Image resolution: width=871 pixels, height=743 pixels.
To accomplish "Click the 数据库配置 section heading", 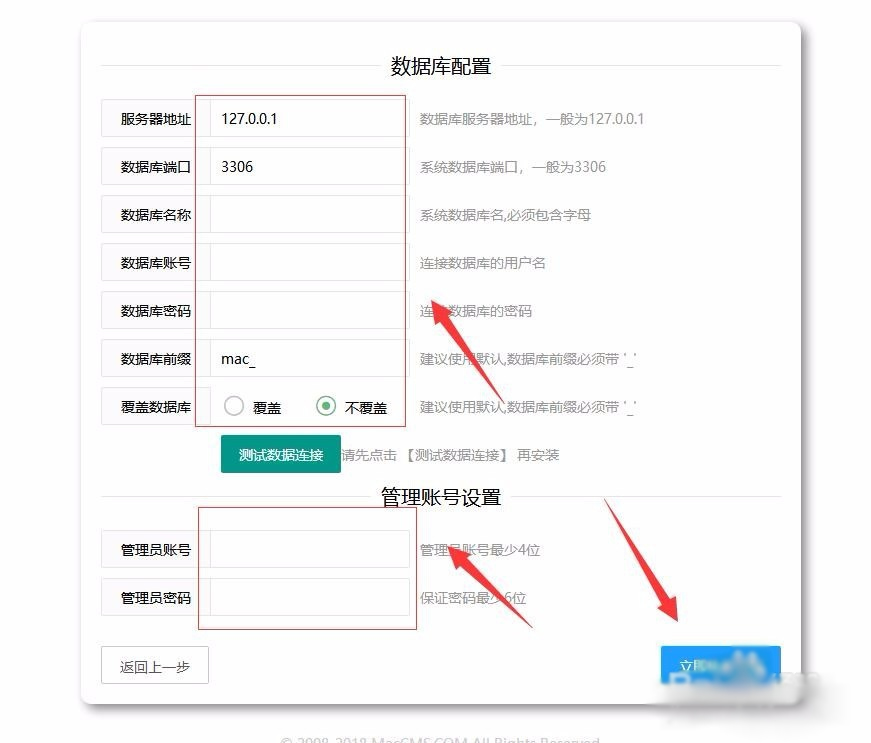I will [440, 67].
